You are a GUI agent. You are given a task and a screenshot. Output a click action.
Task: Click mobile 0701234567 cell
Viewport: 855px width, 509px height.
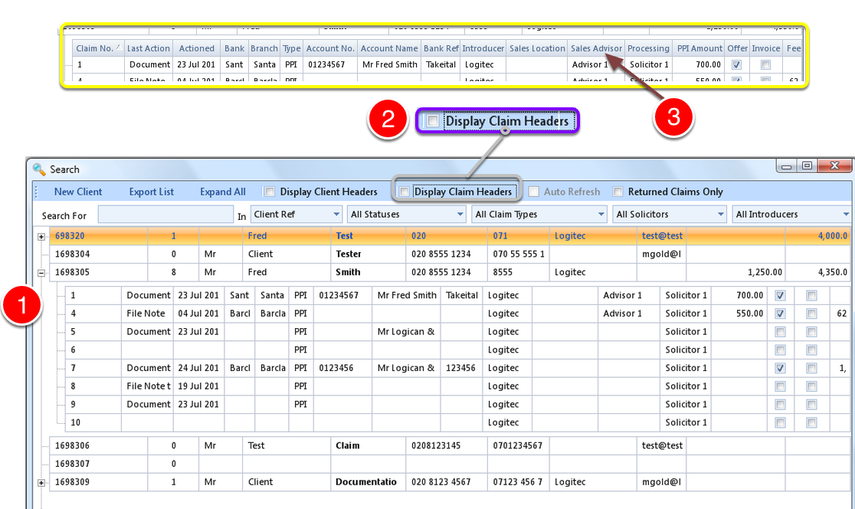click(518, 446)
